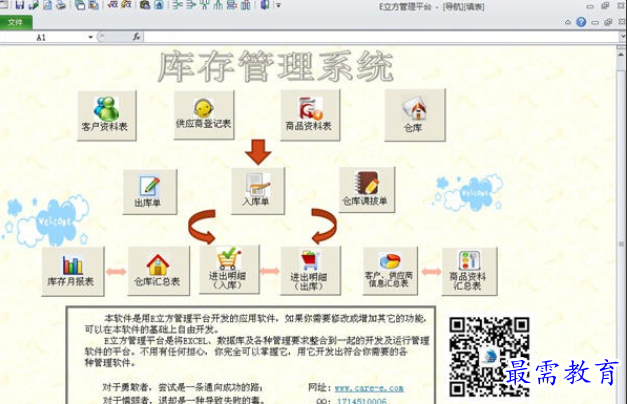Collapse the ribbon using the caret icon
This screenshot has width=627, height=404.
568,22
